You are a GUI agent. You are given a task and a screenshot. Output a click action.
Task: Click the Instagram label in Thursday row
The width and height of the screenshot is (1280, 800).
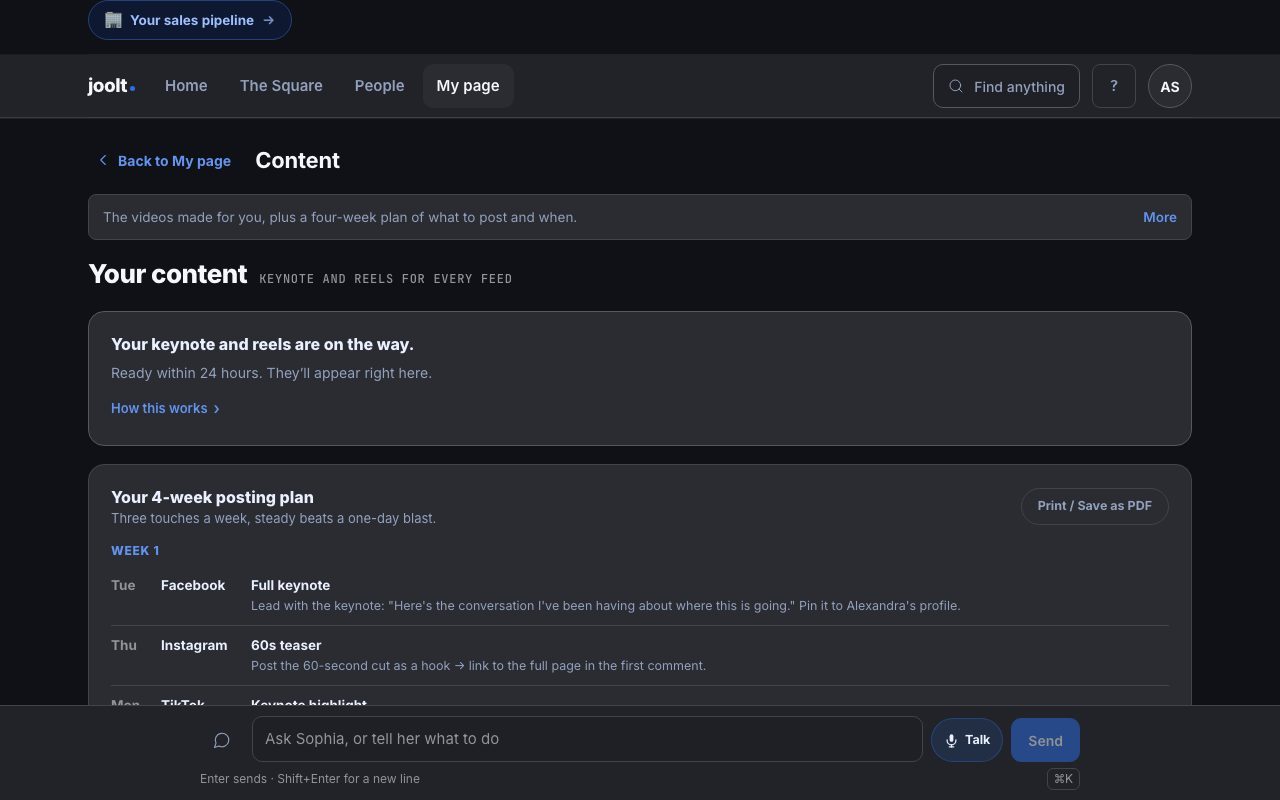coord(194,645)
